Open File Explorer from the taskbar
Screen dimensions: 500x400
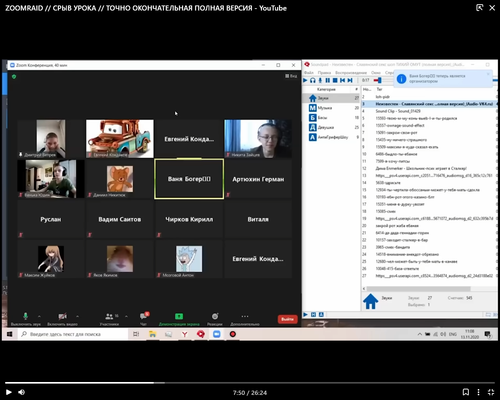coord(152,334)
